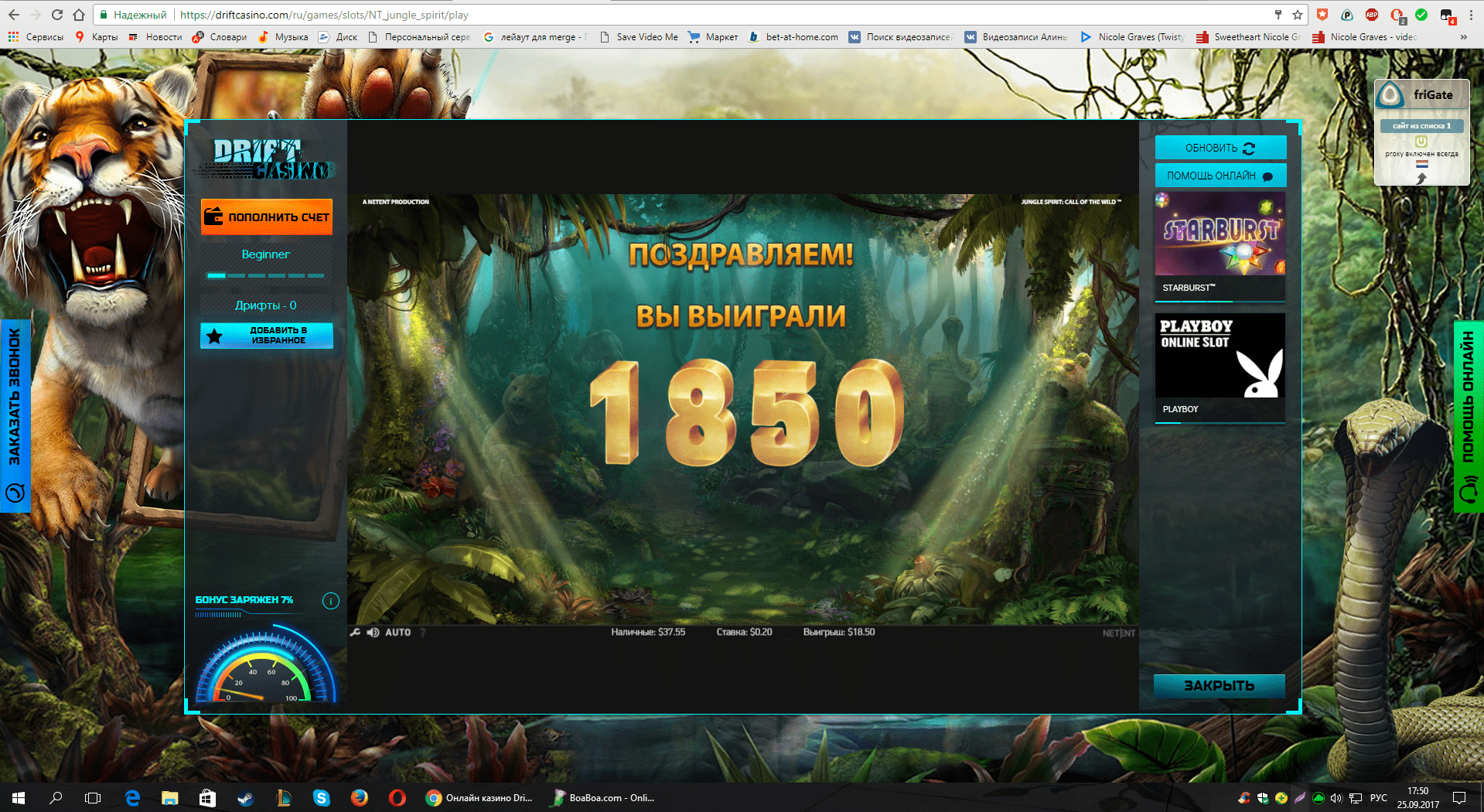Switch to BoaBoa.com taskbar window
This screenshot has height=812, width=1484.
(604, 797)
